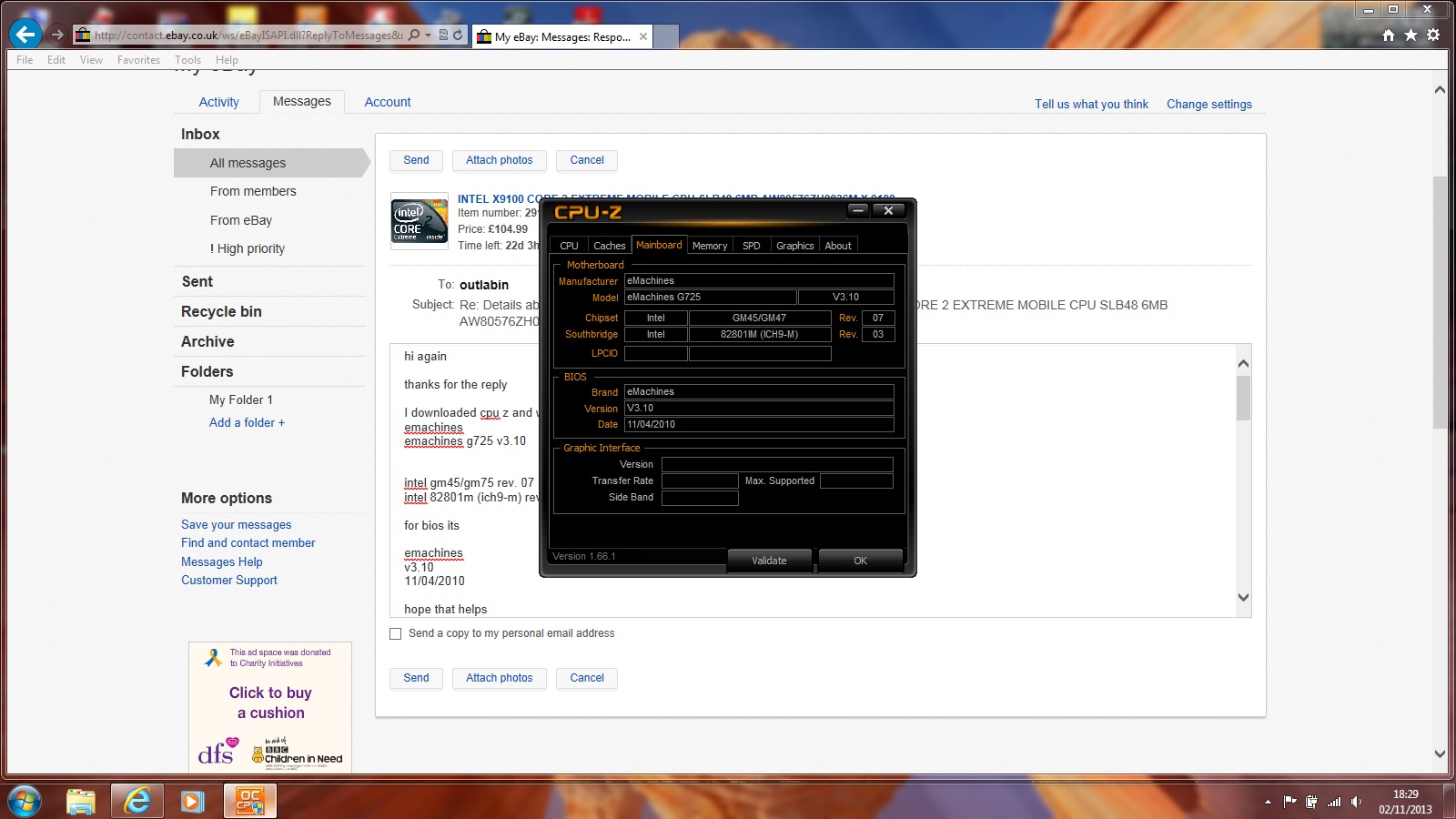The width and height of the screenshot is (1456, 819).
Task: Open Windows Explorer from the taskbar
Action: click(x=81, y=801)
